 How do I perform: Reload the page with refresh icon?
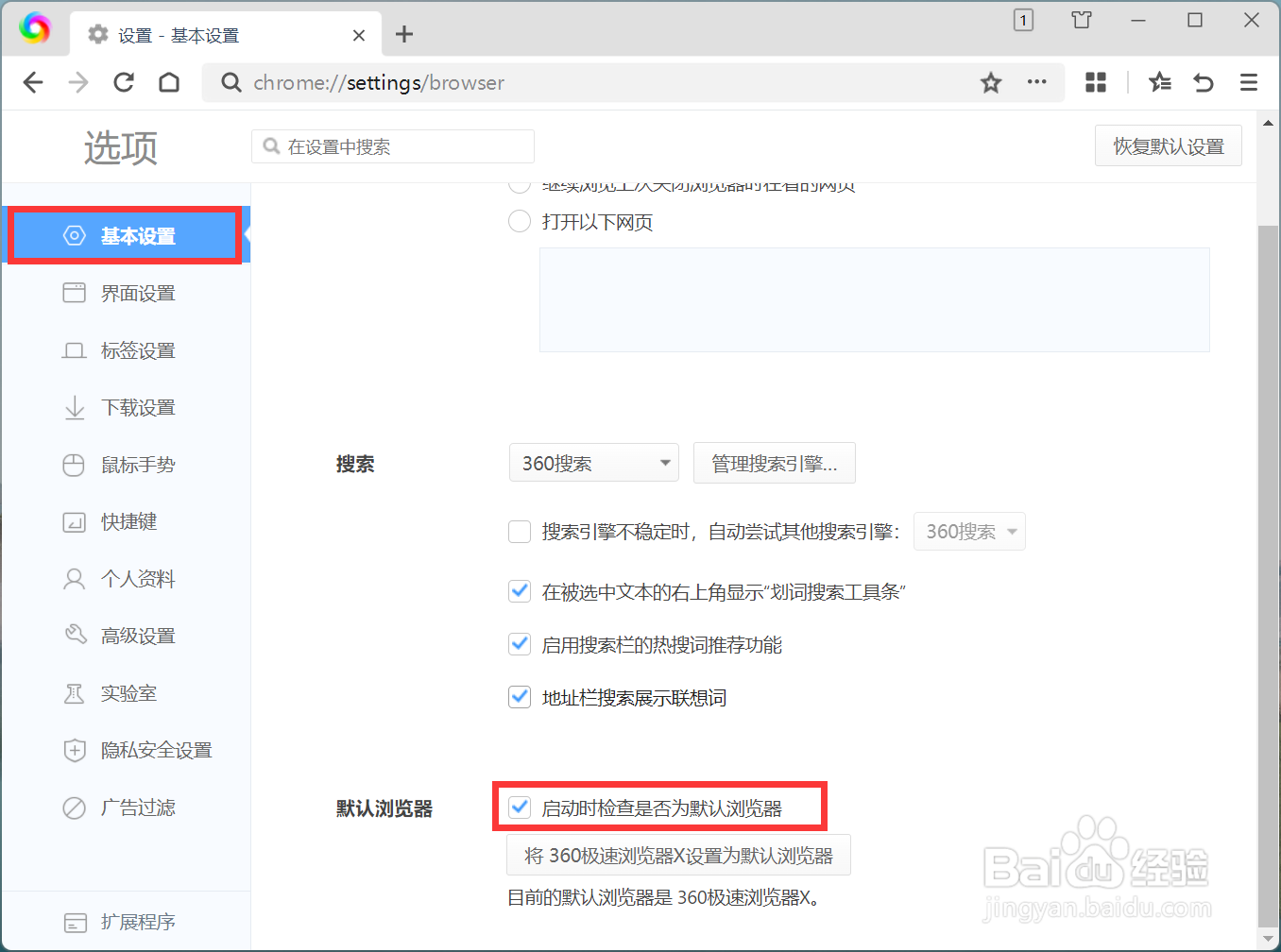[124, 83]
